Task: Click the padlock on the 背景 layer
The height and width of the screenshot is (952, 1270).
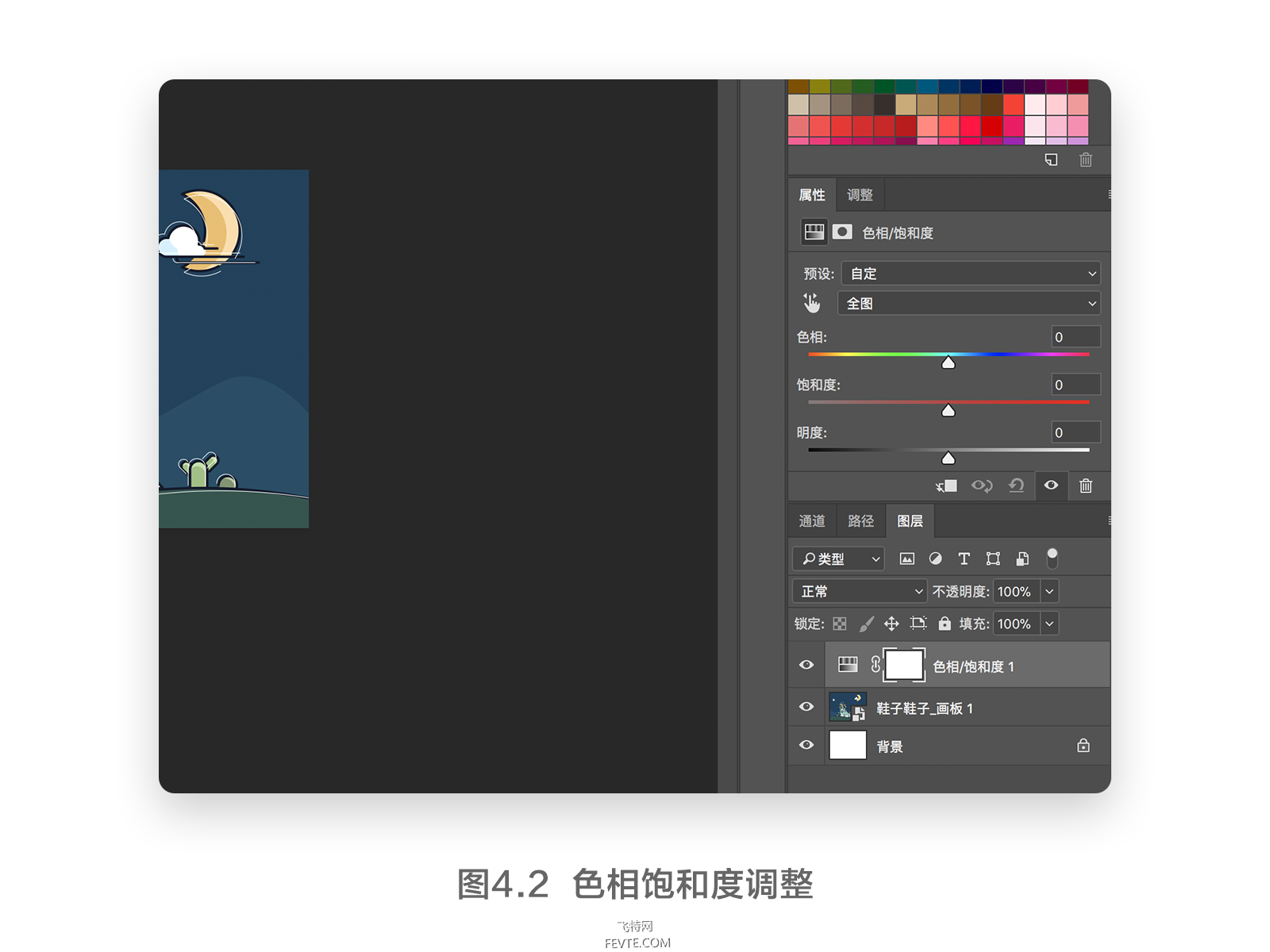Action: pyautogui.click(x=1083, y=746)
